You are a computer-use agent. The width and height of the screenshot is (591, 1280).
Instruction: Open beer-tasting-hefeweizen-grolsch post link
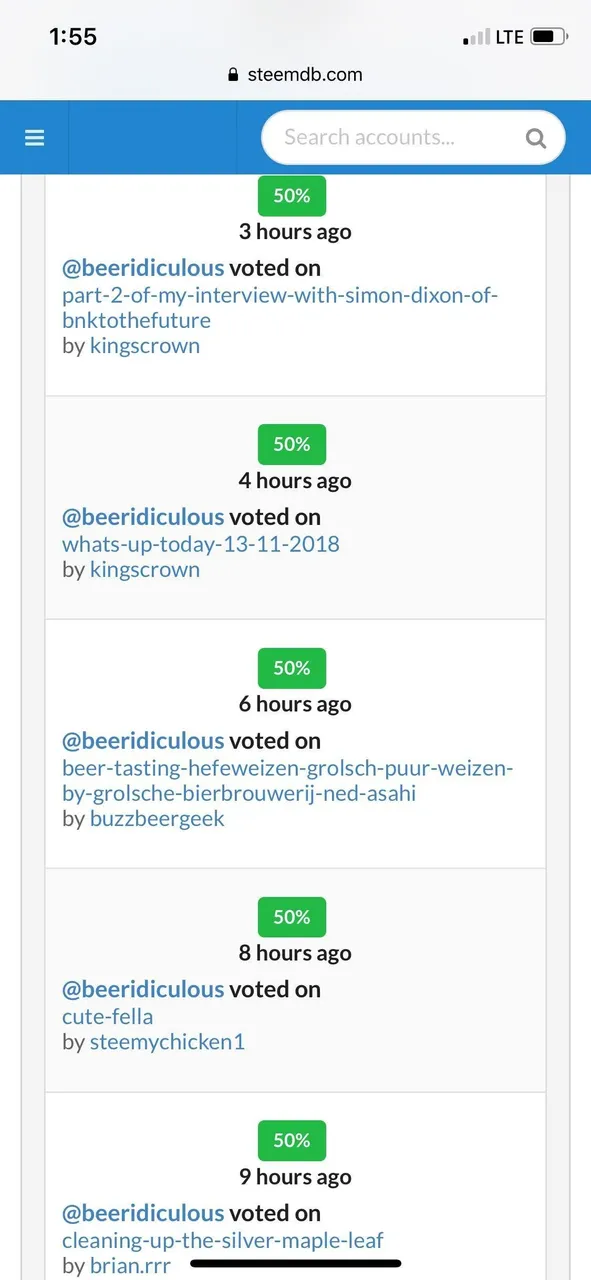click(x=288, y=781)
